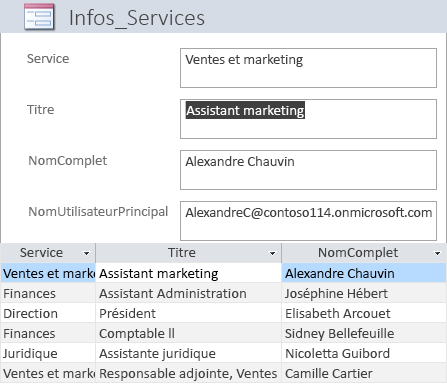Select the Joséphine Hébert cell
The image size is (447, 384).
point(364,293)
